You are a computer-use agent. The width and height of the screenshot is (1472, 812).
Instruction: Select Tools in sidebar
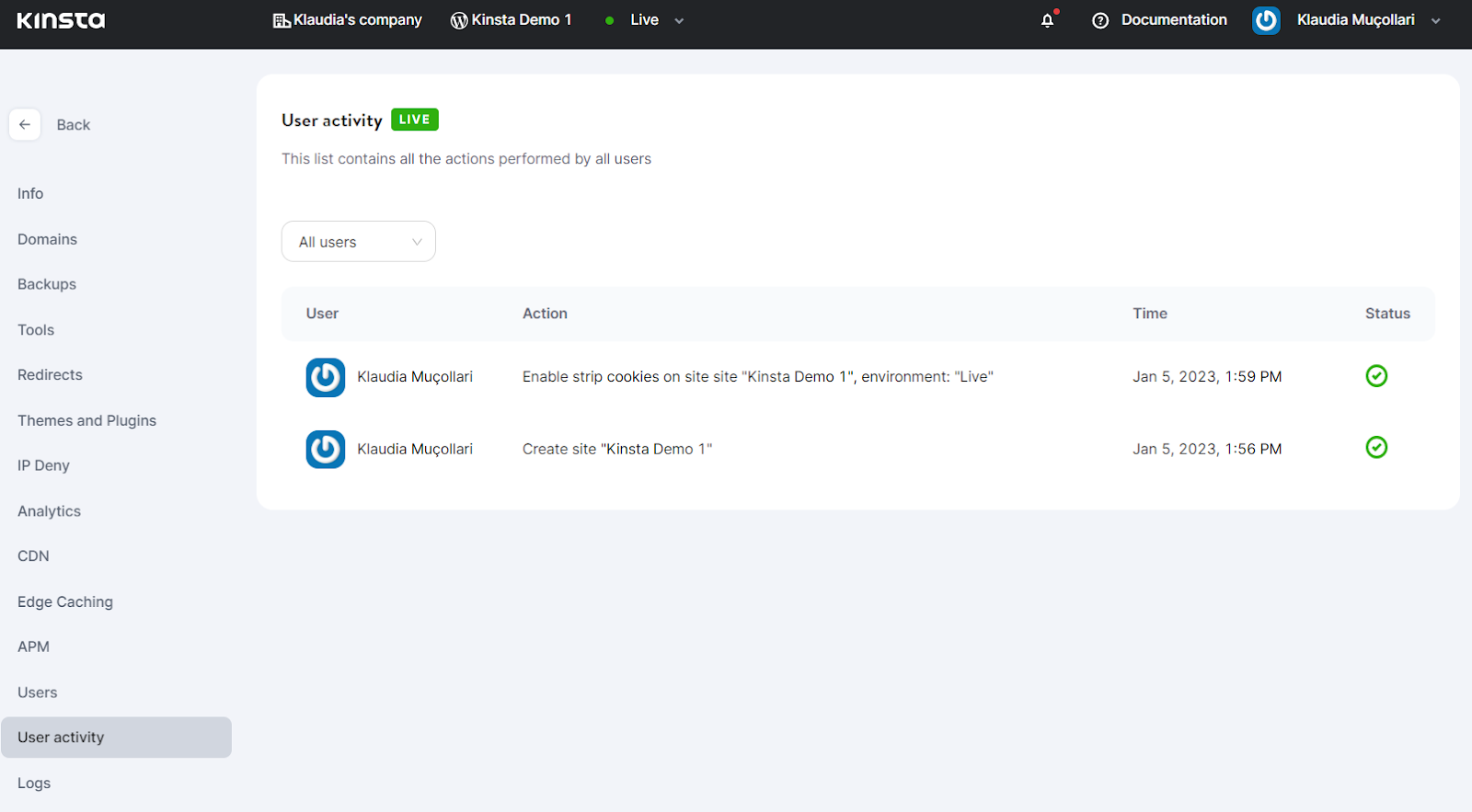[x=36, y=330]
